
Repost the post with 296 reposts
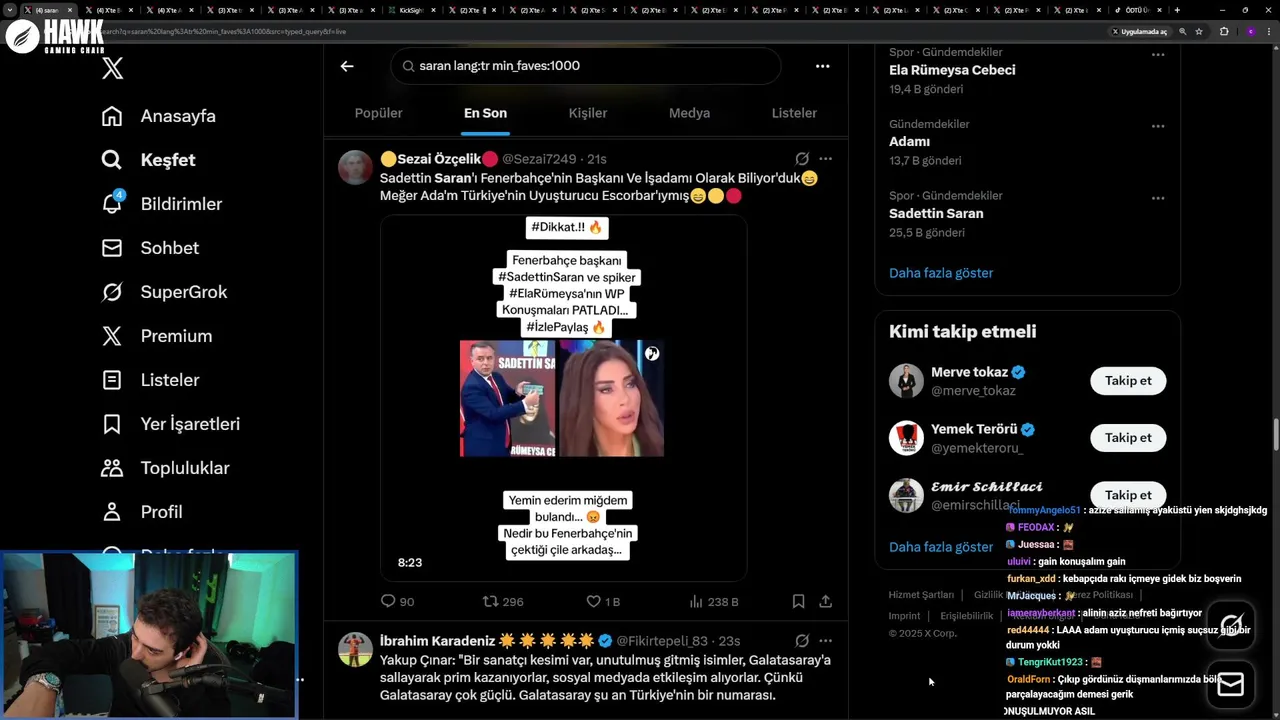pos(503,601)
